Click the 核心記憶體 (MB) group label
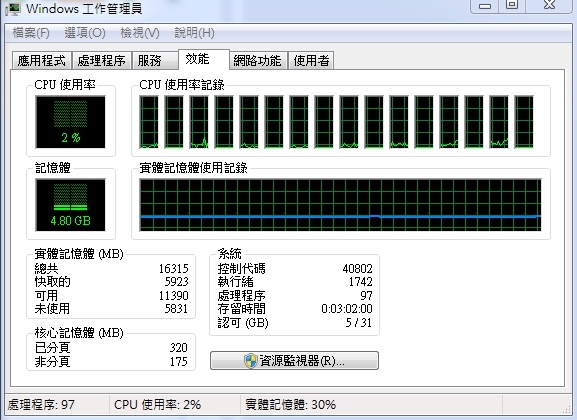The image size is (577, 420). coord(79,333)
